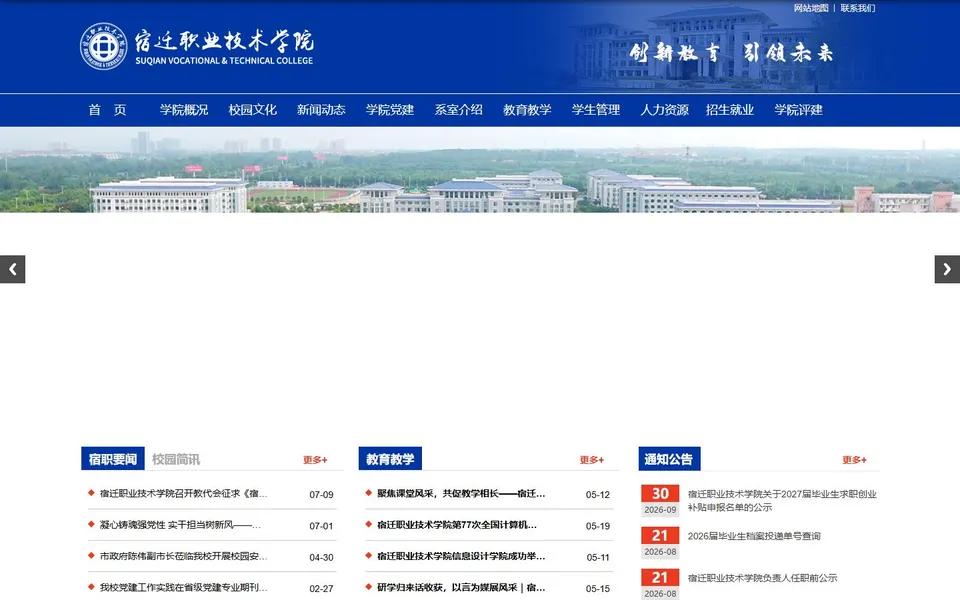Screen dimensions: 960x600
Task: Go to 首页 in navigation bar
Action: 107,110
